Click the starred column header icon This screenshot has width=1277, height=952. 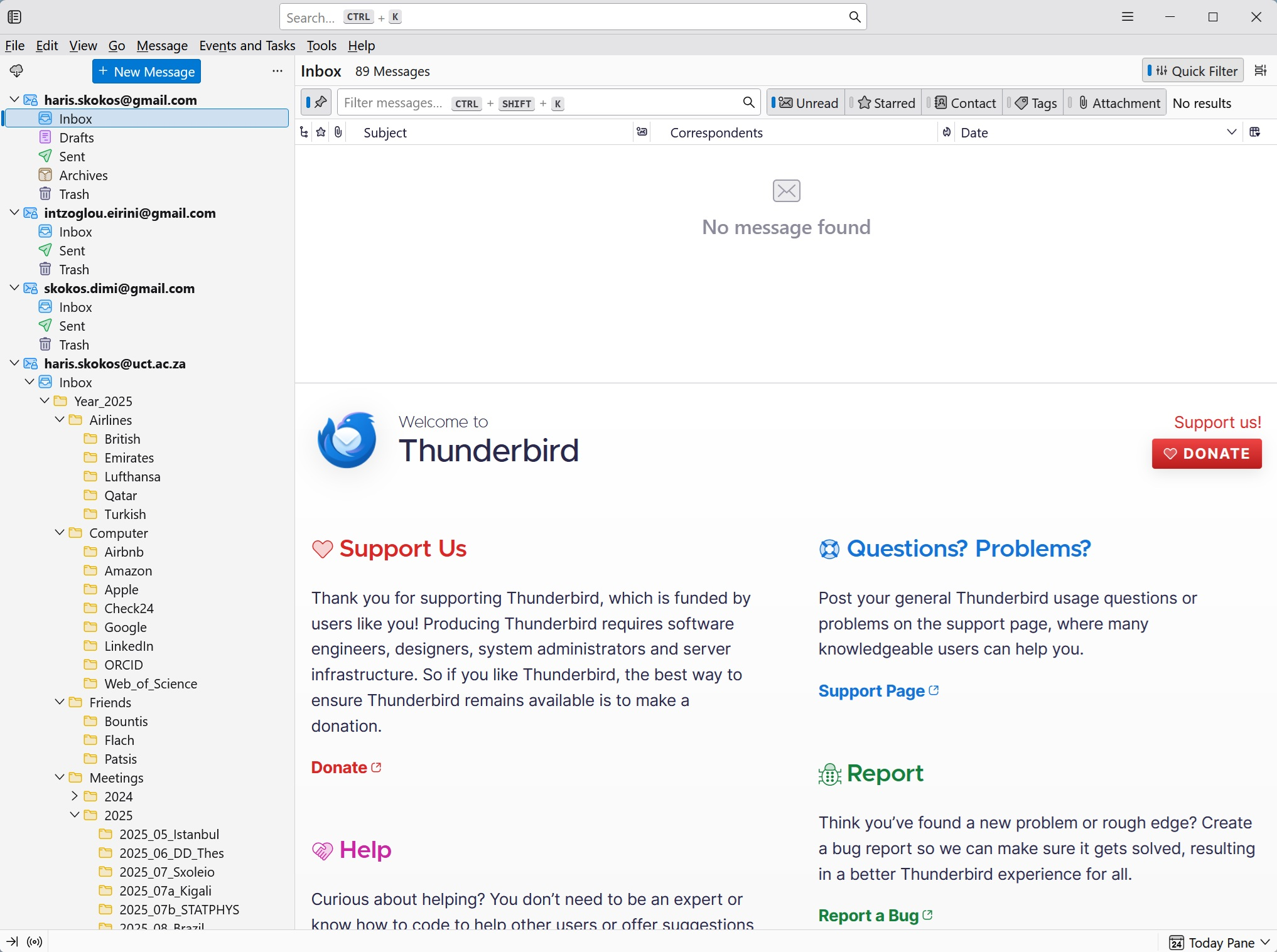[321, 132]
